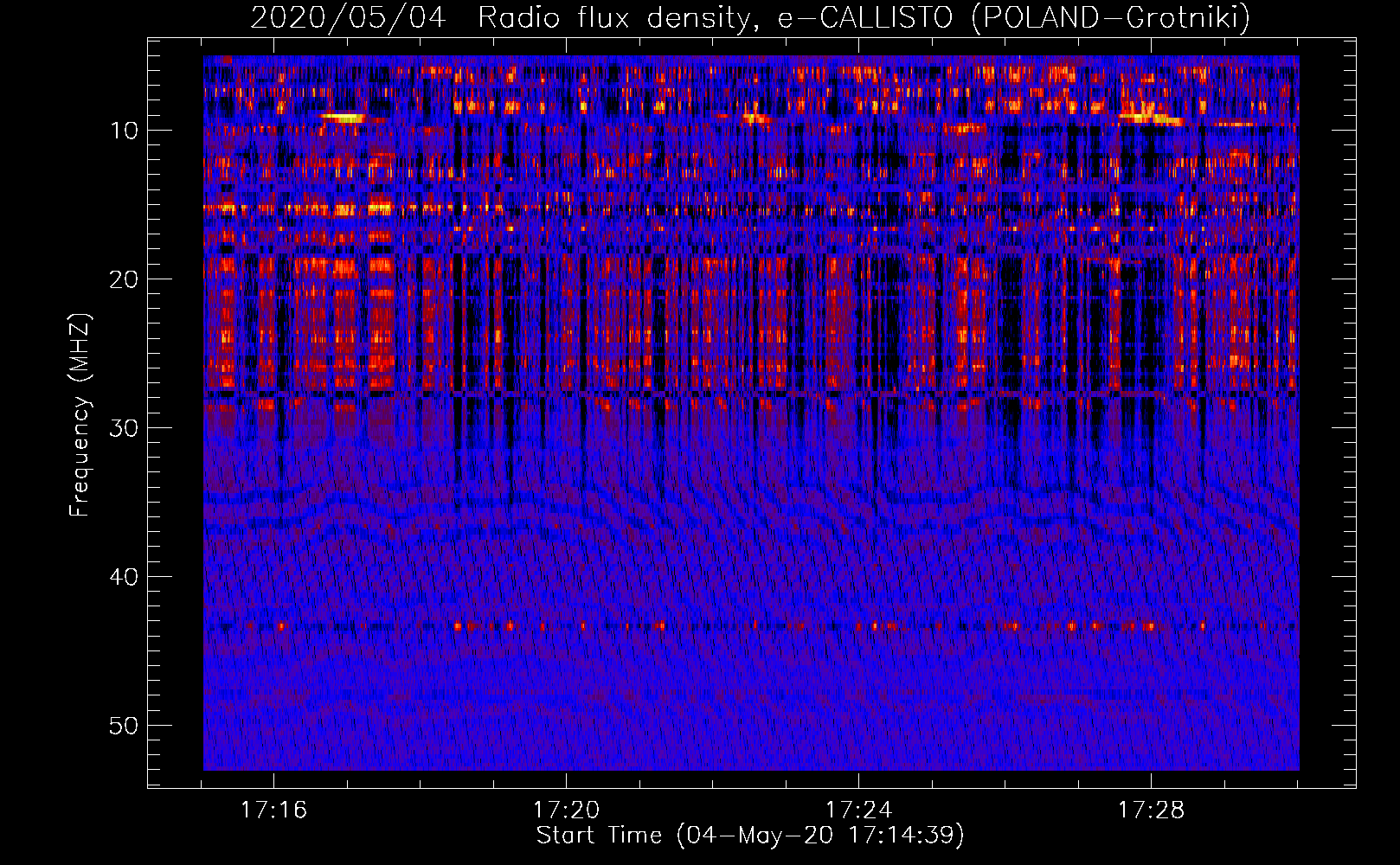Click the 10 MHz frequency tick label
Screen dimensions: 1400x865
pos(125,131)
